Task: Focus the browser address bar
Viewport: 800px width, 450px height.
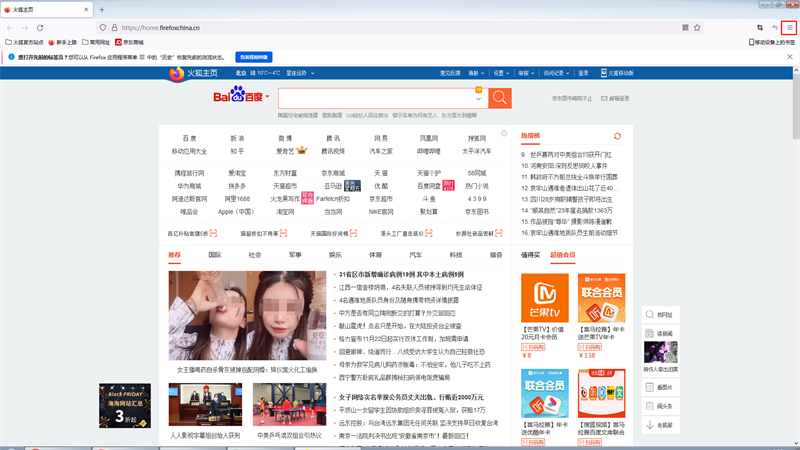Action: click(x=398, y=28)
